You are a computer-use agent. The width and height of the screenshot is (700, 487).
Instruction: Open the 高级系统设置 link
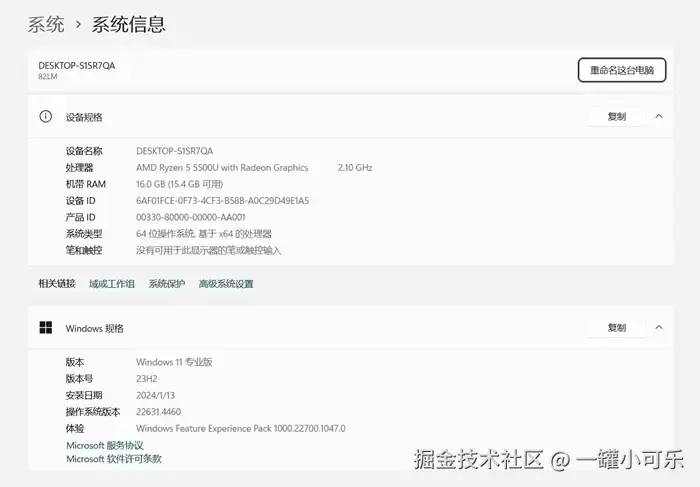pyautogui.click(x=226, y=284)
